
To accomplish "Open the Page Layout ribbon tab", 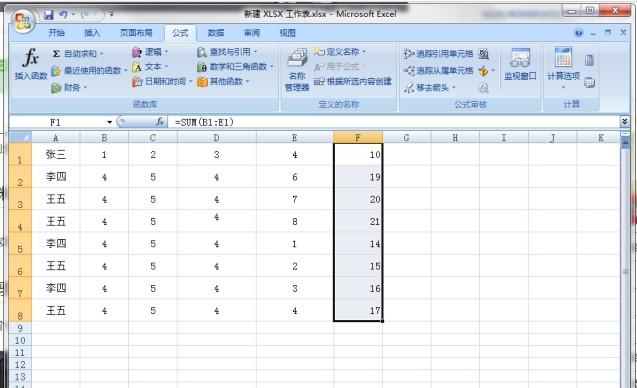I will [x=136, y=33].
